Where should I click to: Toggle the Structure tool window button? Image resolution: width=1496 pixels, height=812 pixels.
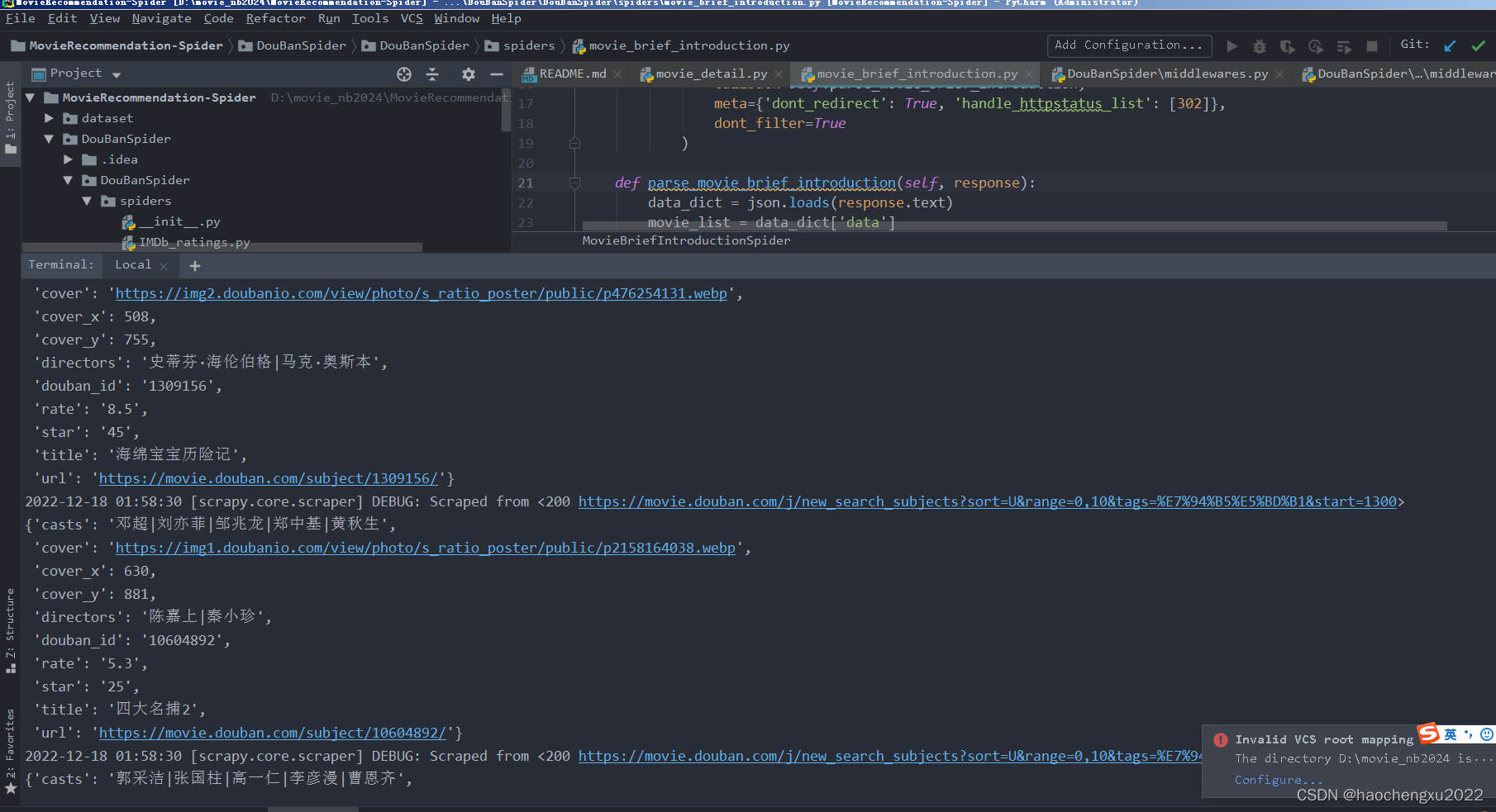click(10, 629)
